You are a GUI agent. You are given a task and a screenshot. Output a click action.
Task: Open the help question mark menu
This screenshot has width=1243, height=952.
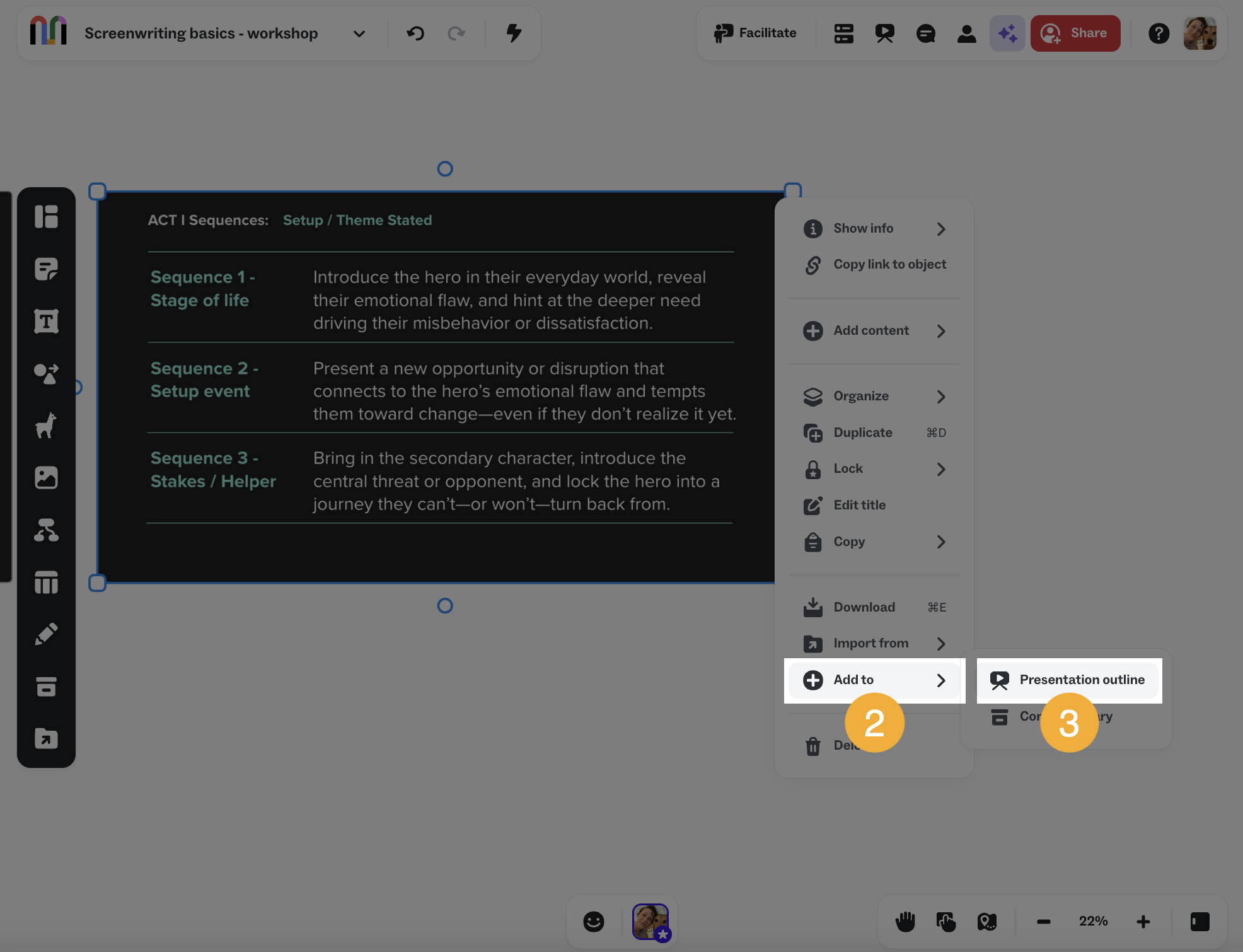point(1159,33)
